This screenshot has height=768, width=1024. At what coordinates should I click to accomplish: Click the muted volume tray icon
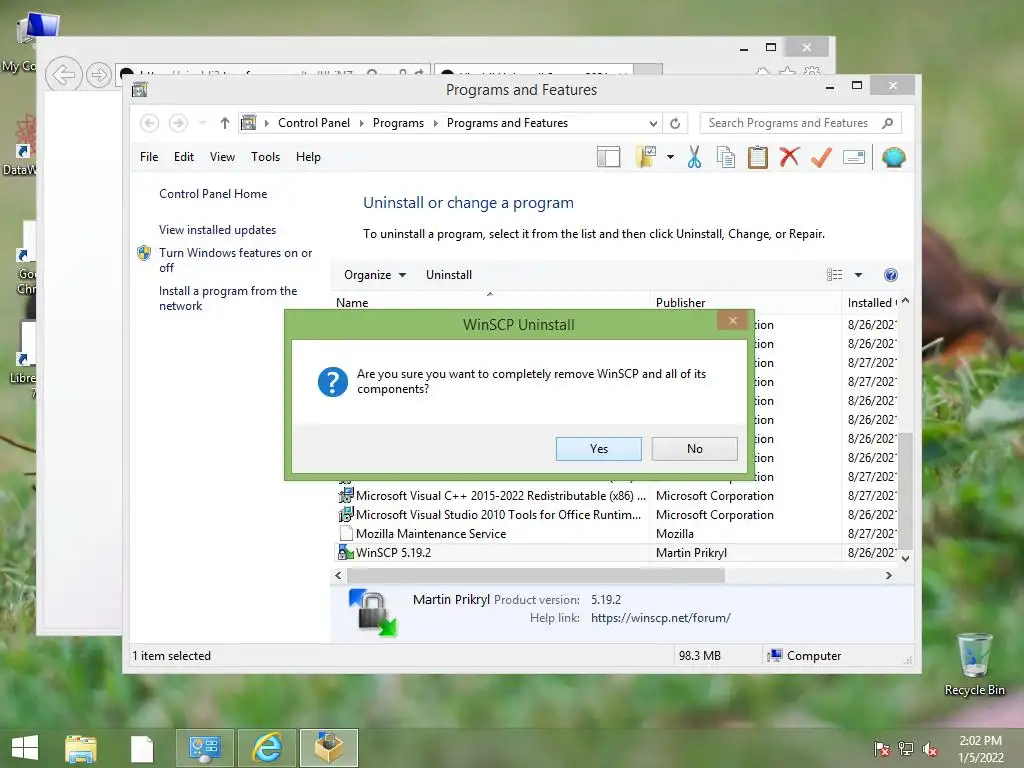point(930,749)
